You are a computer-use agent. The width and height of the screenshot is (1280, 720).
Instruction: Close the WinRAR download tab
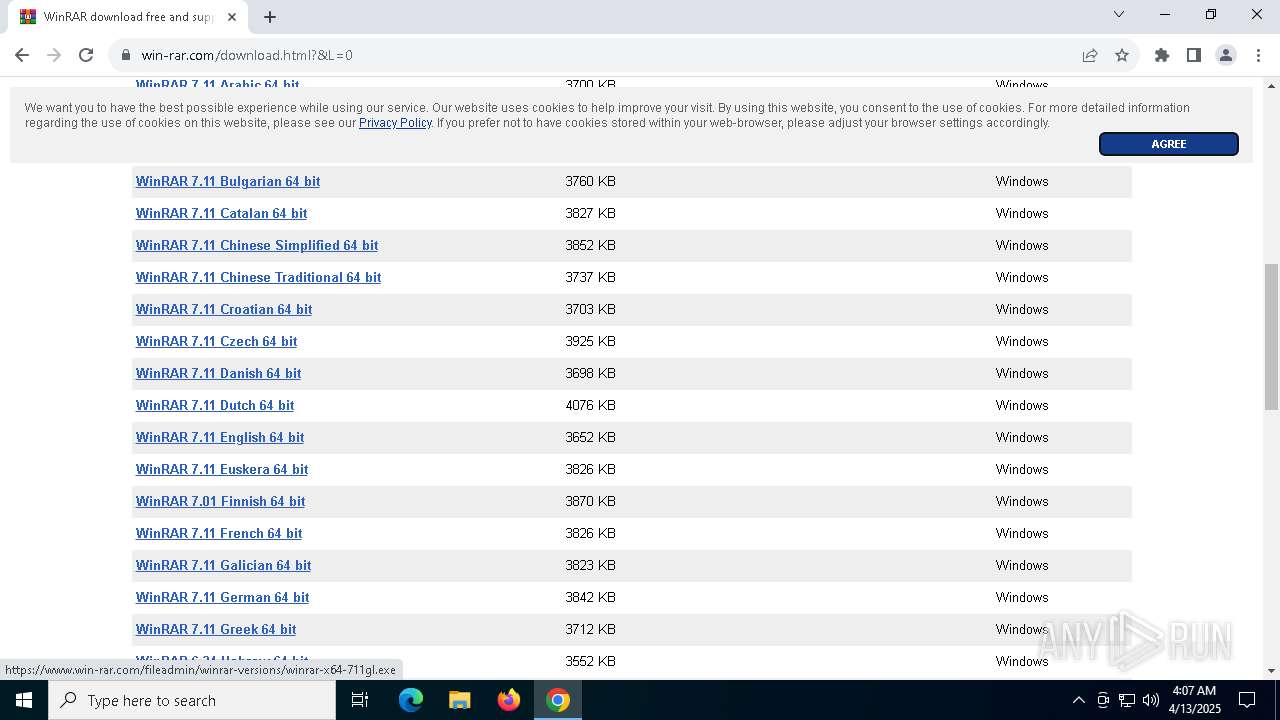point(232,16)
